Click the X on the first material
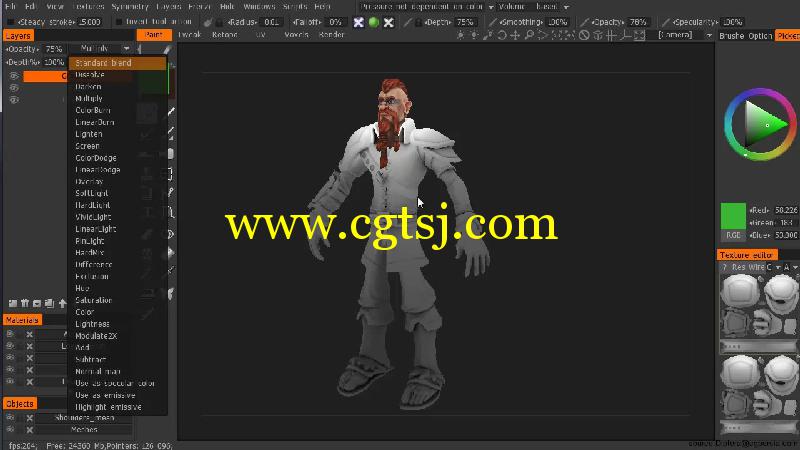The width and height of the screenshot is (800, 450). [x=30, y=334]
